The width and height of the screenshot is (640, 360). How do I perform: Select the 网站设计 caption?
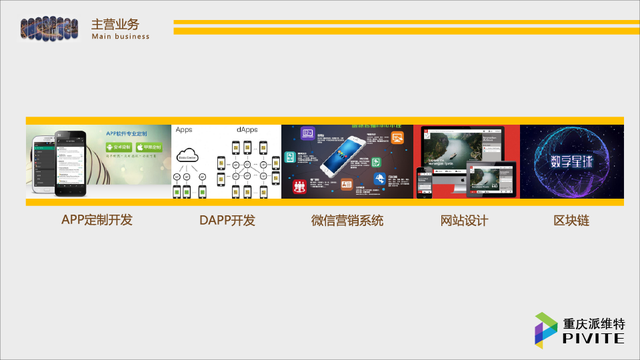[464, 221]
